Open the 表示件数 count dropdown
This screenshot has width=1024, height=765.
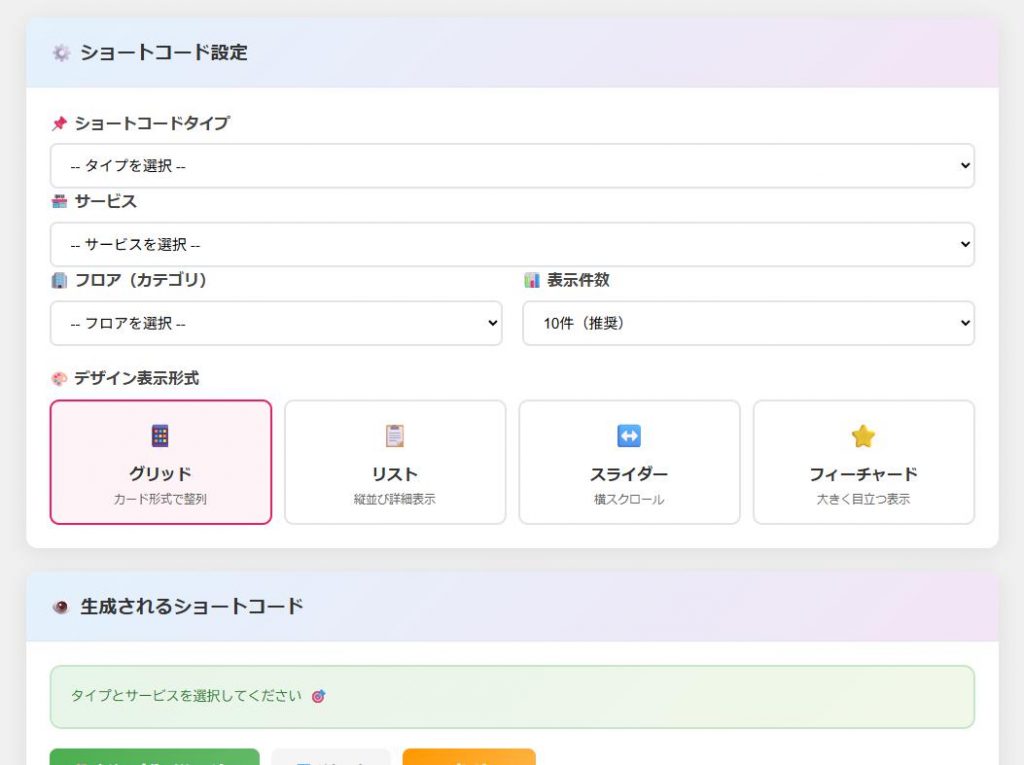748,323
